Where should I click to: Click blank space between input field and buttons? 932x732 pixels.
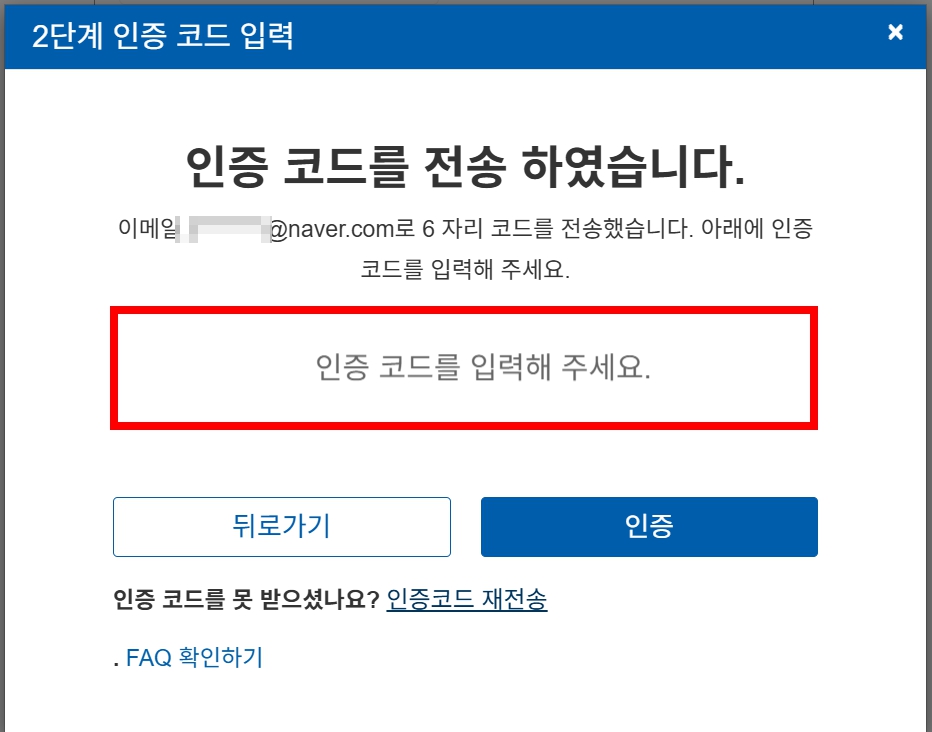(x=464, y=463)
